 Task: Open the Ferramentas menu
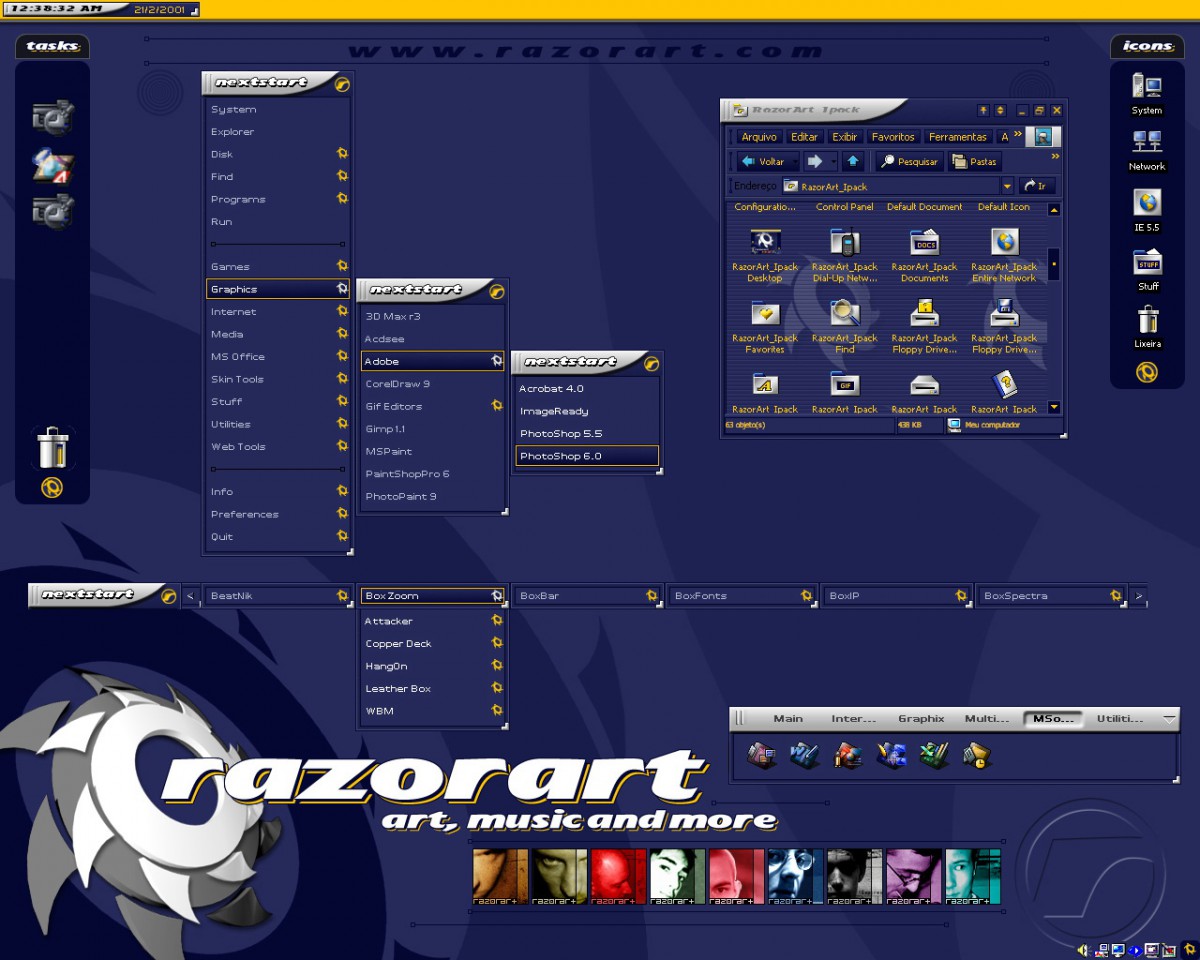(x=957, y=137)
